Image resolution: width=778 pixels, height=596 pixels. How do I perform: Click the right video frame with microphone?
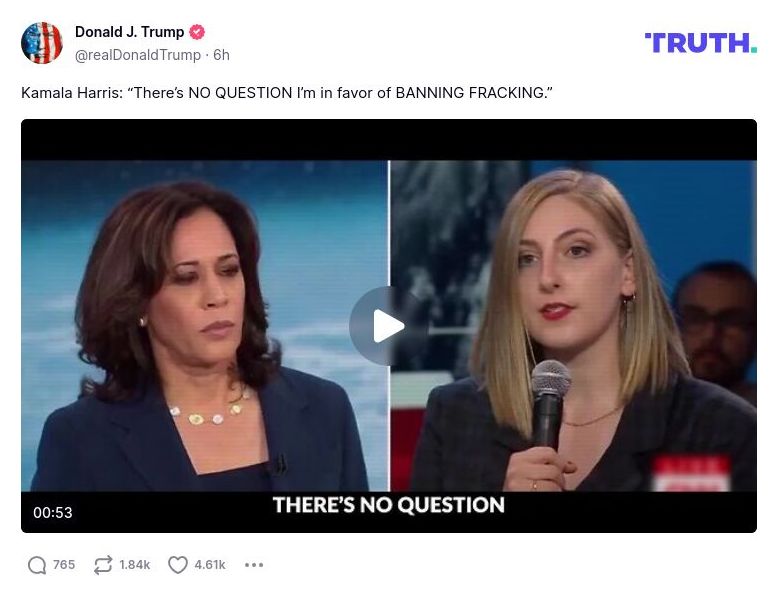(x=574, y=326)
